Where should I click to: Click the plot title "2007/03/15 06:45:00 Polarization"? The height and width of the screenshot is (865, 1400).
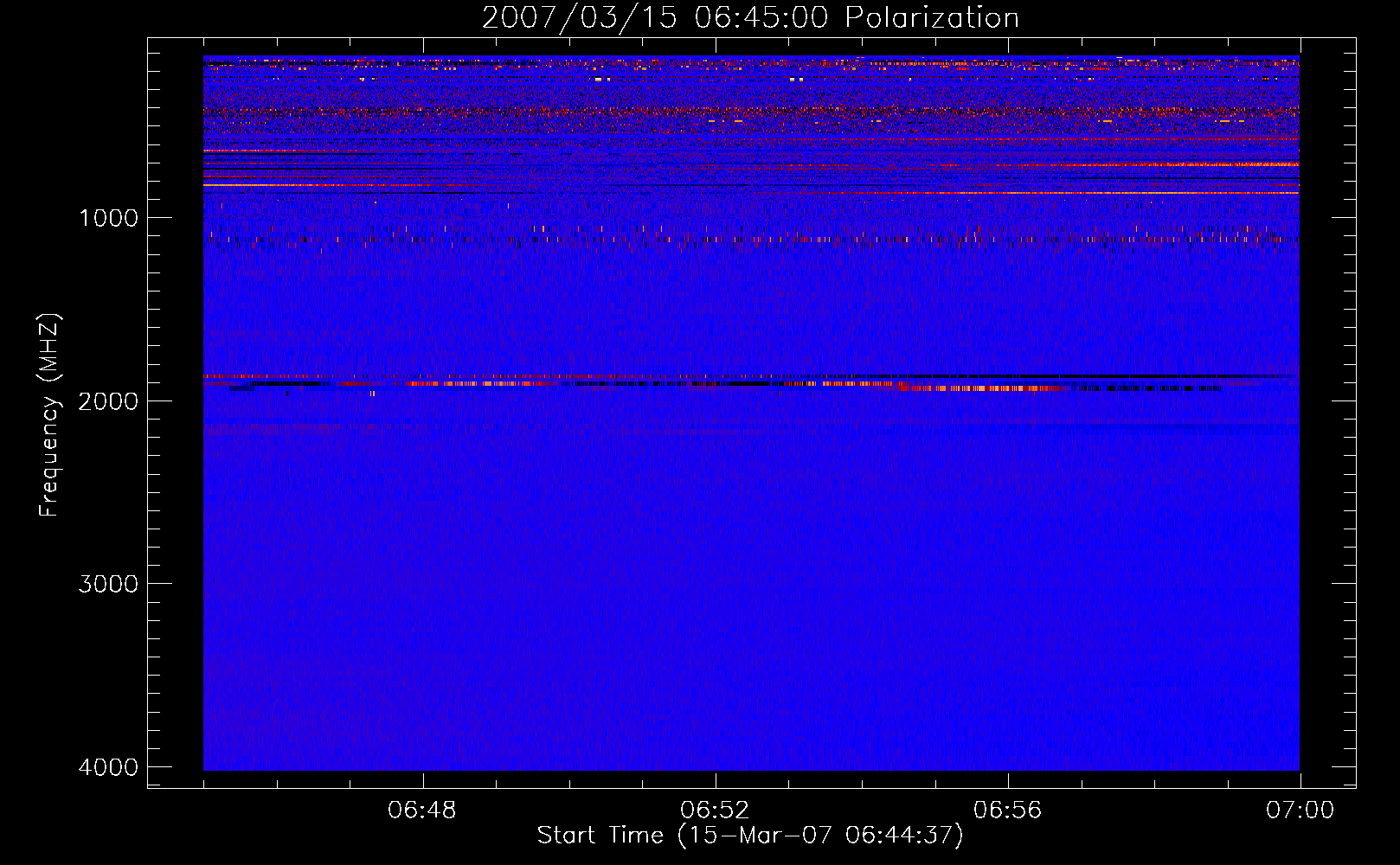point(750,18)
